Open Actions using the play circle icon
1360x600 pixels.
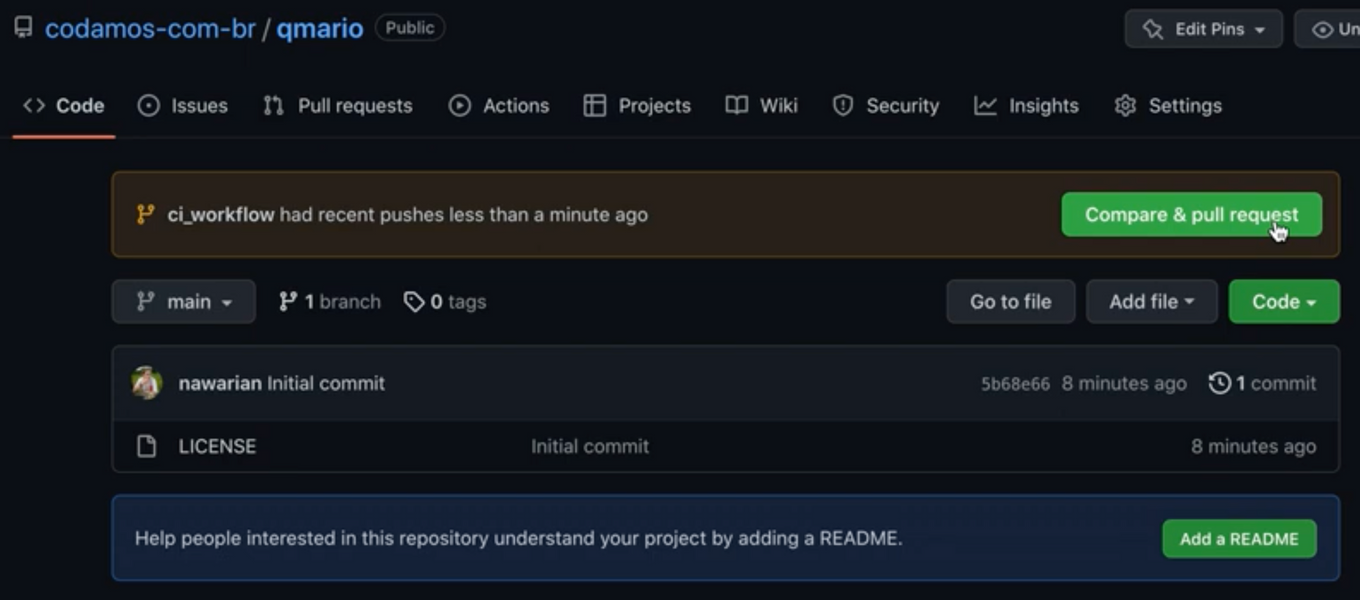[462, 105]
